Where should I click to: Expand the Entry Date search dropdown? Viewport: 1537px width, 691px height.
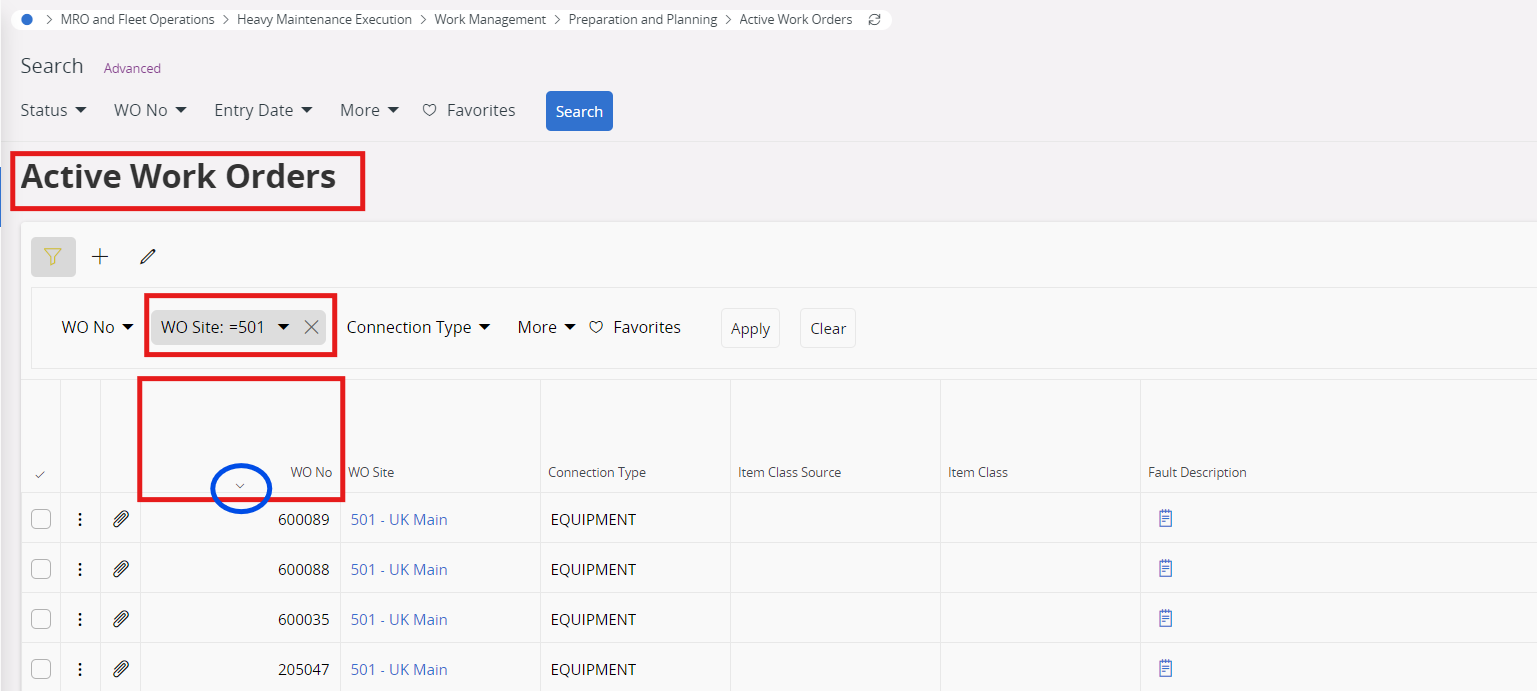(263, 110)
